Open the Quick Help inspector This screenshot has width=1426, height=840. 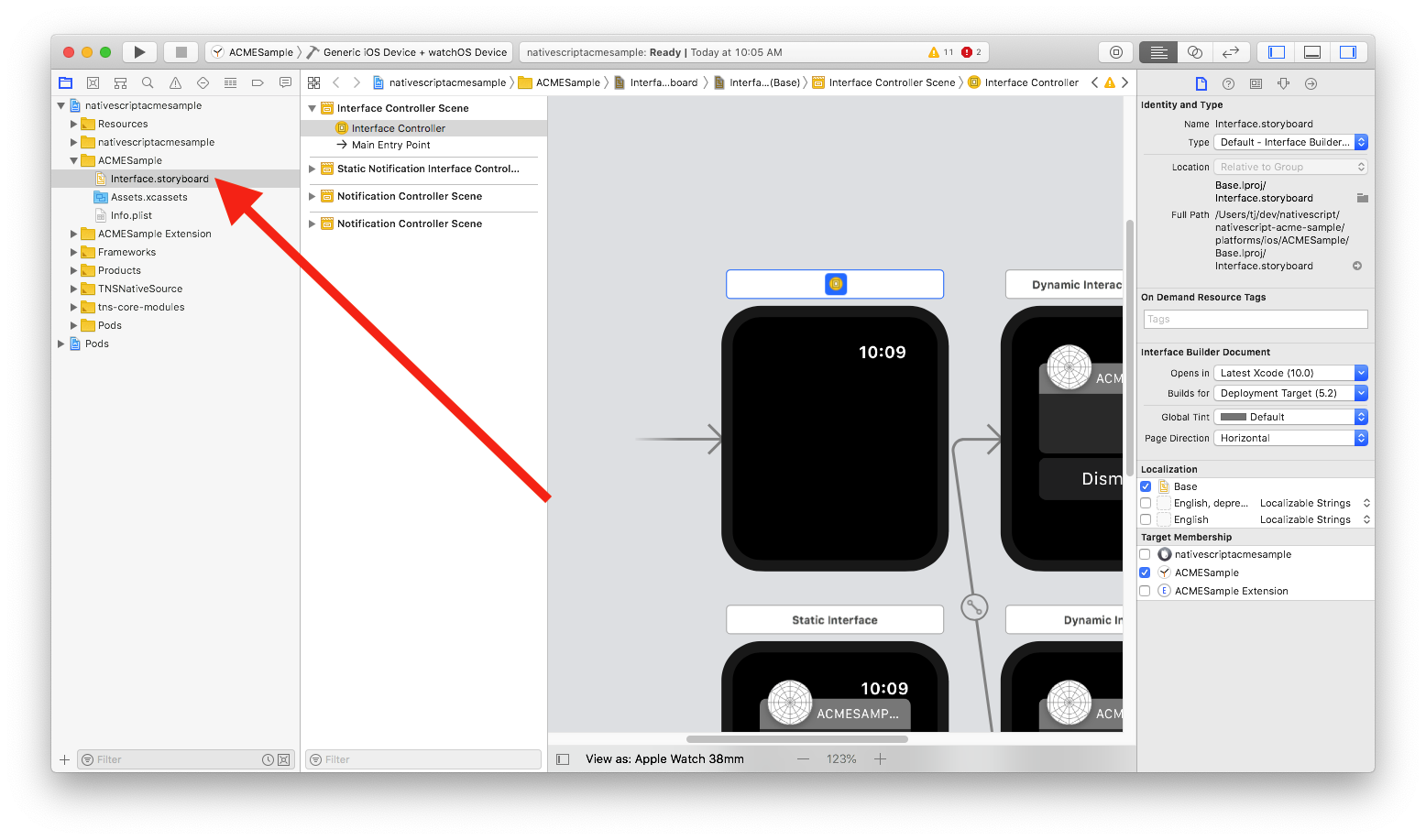pyautogui.click(x=1228, y=83)
